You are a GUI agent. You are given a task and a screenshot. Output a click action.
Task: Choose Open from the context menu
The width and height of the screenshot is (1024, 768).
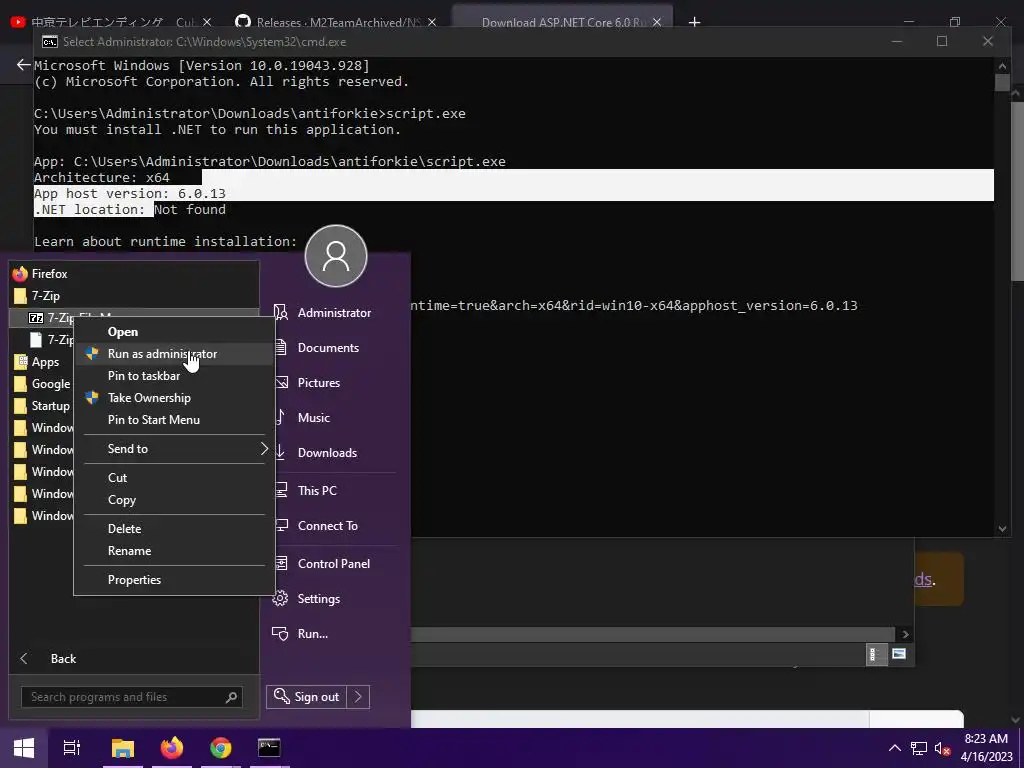174,332
